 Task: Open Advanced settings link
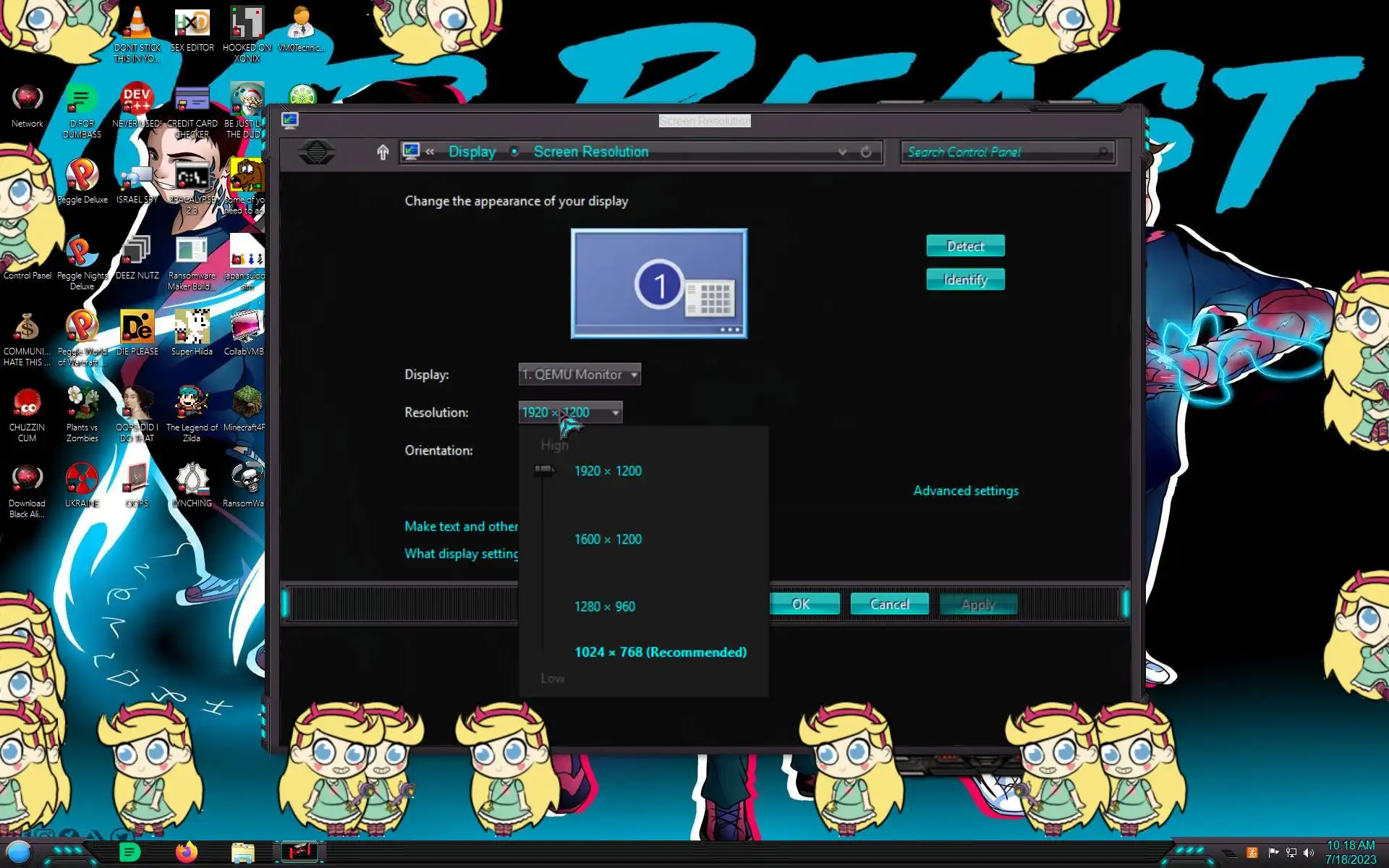click(x=965, y=491)
